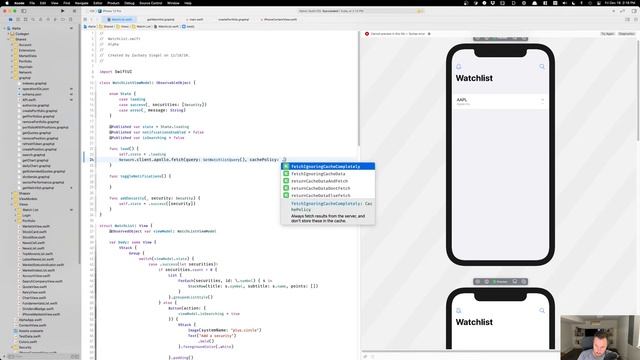The width and height of the screenshot is (640, 360).
Task: Collapse the Alpha project root
Action: point(5,29)
